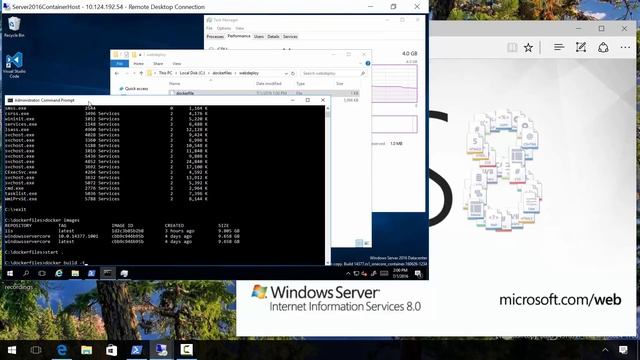Open Home ribbon tab in File Explorer
Screen dimensions: 640x360
point(138,64)
